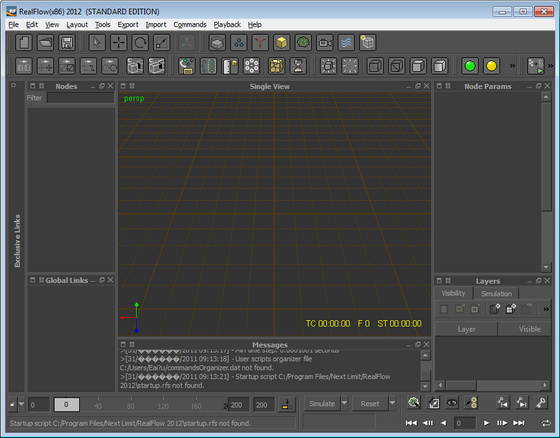Add a camera with the camera icon
This screenshot has height=438, width=560.
click(x=325, y=43)
